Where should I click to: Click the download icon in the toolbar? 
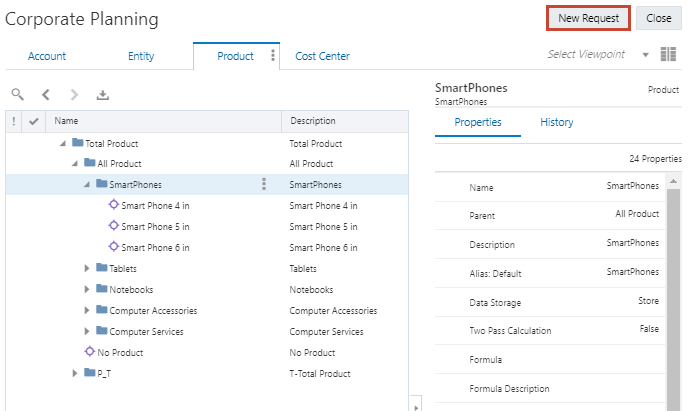[103, 95]
